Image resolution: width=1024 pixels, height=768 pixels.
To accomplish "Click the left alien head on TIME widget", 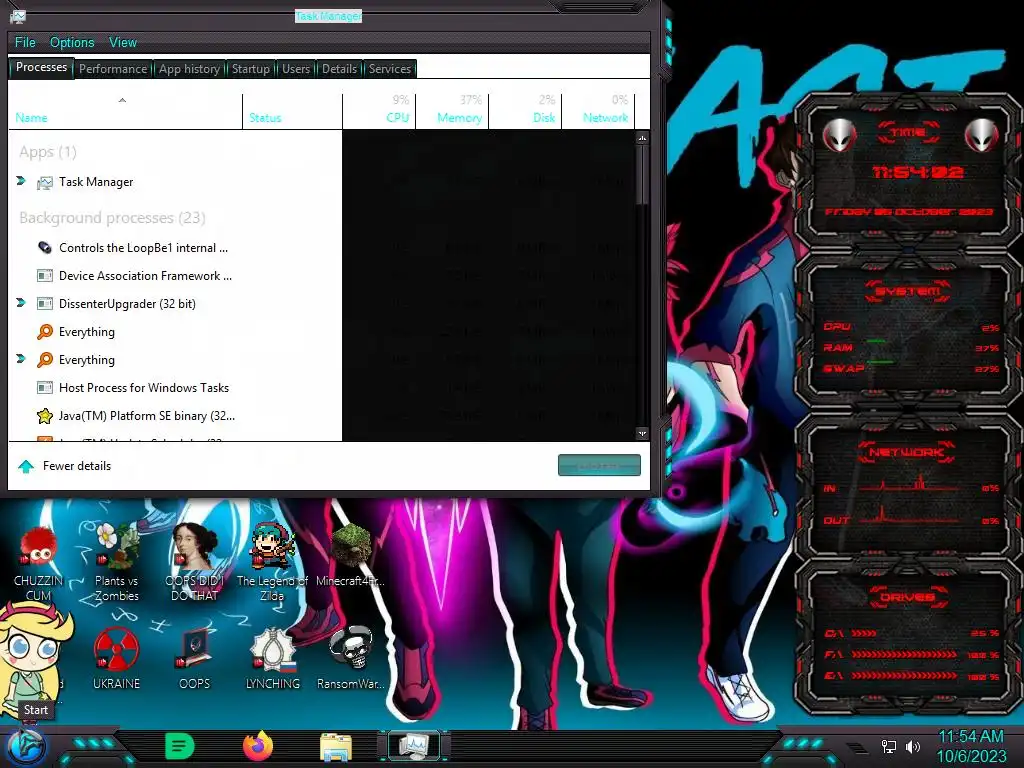I will click(839, 135).
